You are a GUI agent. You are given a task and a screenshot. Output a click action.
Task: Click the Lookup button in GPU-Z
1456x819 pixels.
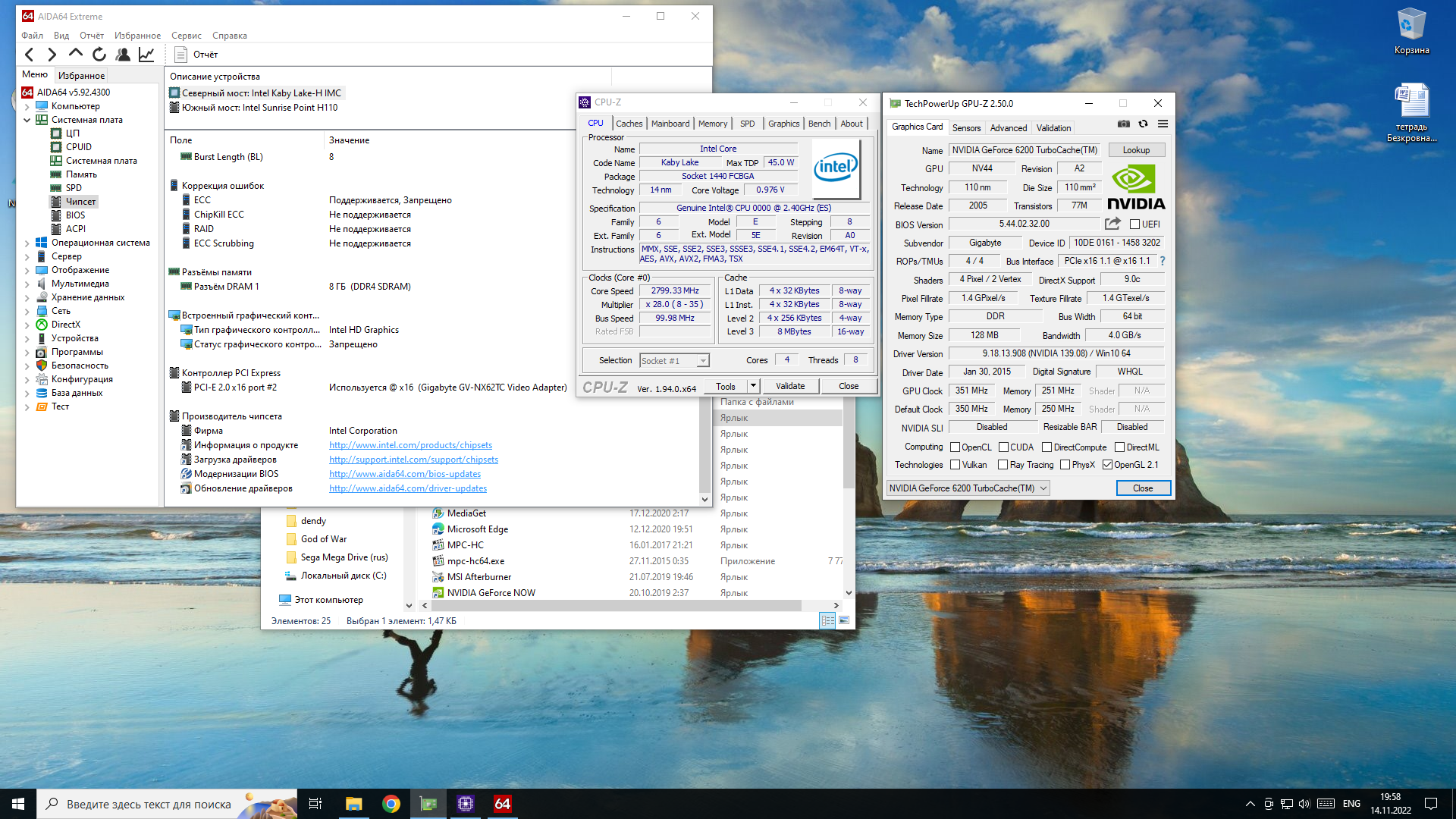point(1136,150)
